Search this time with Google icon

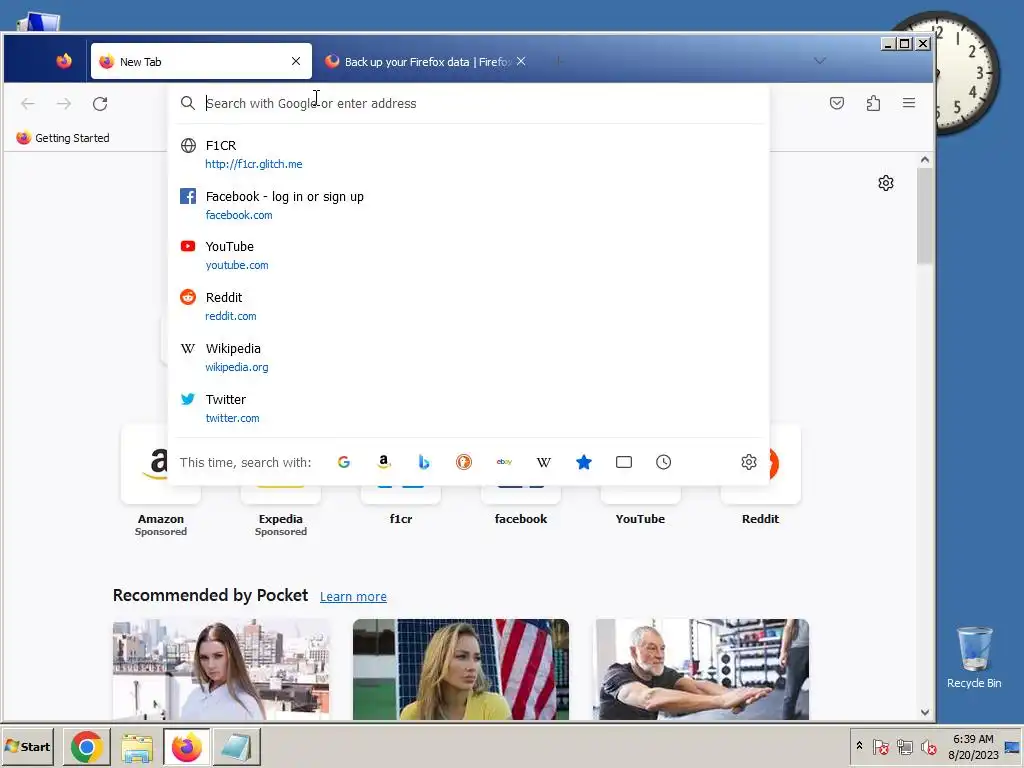tap(344, 462)
